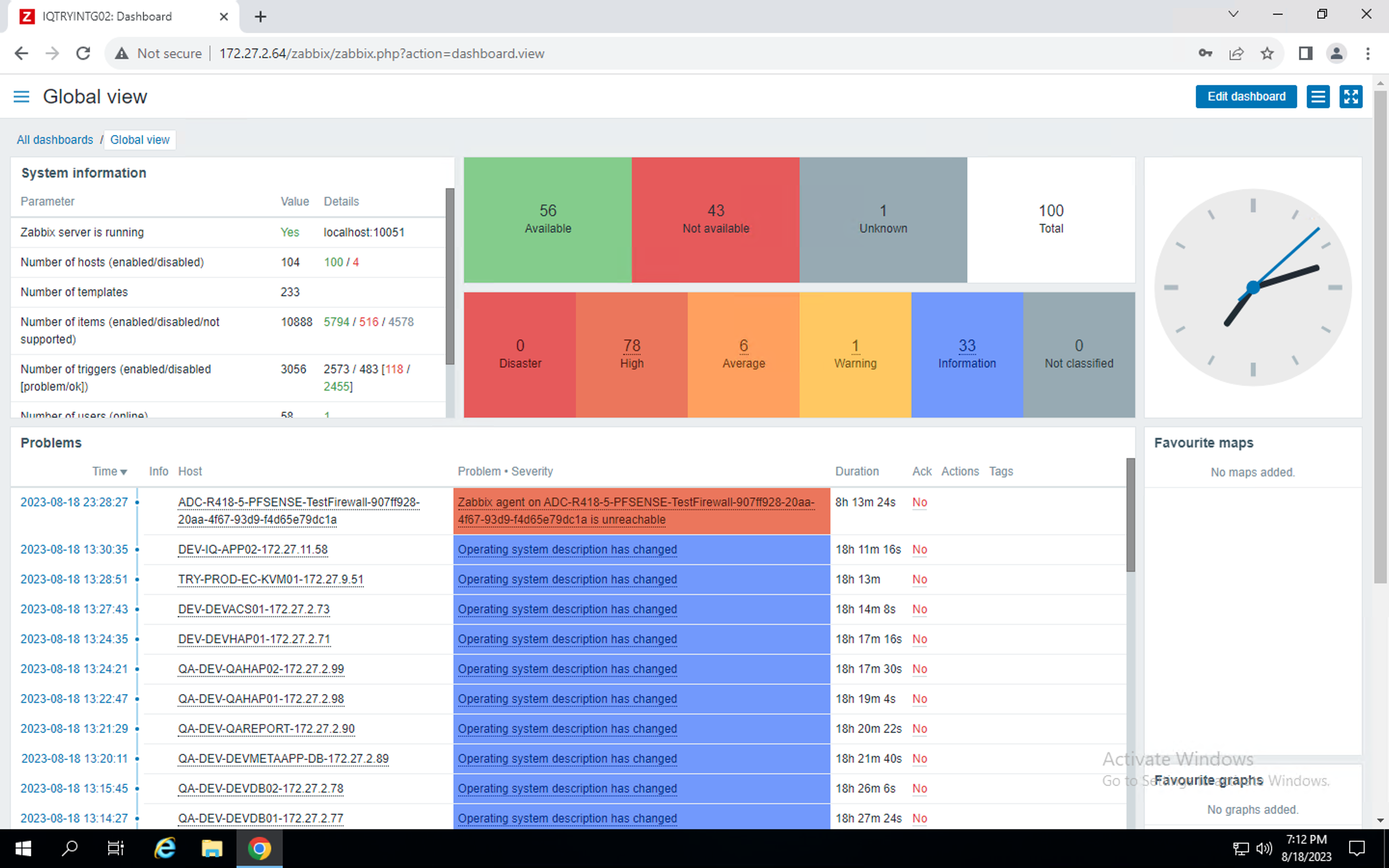Screen dimensions: 1389x868
Task: Click the Not secure warning icon
Action: pos(121,54)
